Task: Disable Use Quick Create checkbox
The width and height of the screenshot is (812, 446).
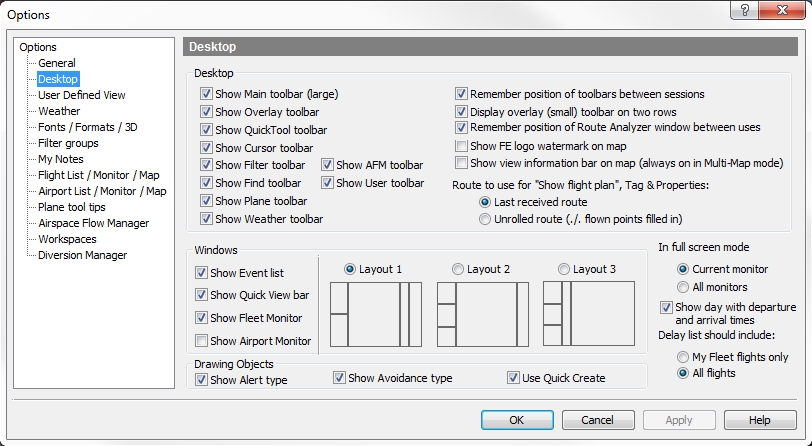Action: click(x=513, y=378)
